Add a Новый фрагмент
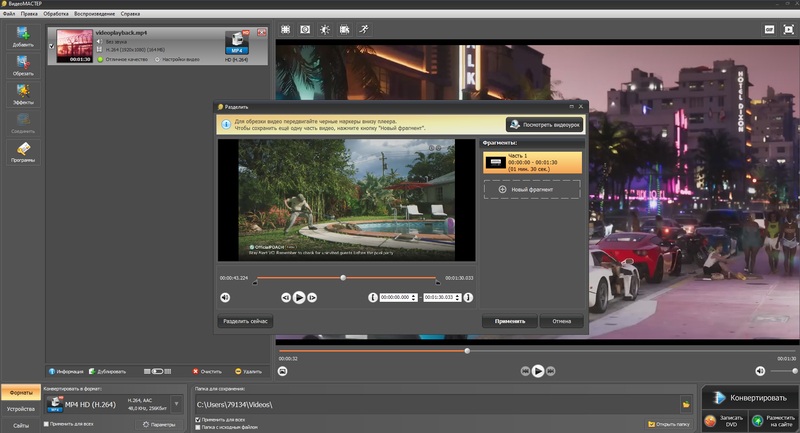 [x=532, y=189]
